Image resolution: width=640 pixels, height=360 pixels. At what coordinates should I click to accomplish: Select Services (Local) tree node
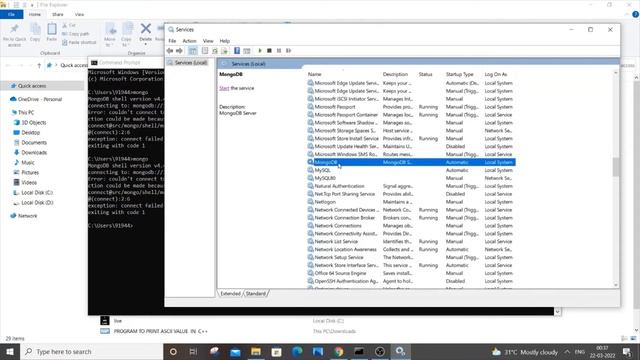tap(191, 62)
